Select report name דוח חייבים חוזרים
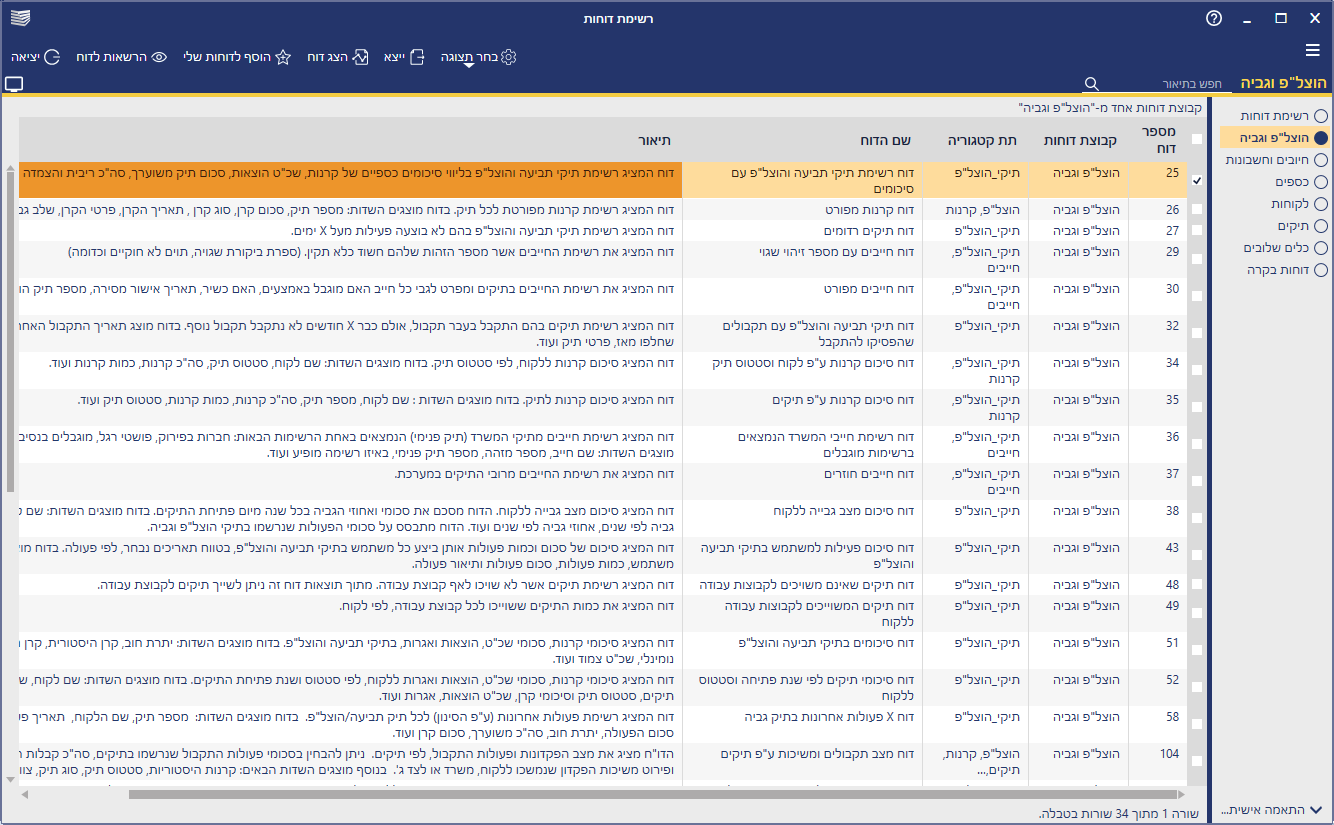 point(870,473)
